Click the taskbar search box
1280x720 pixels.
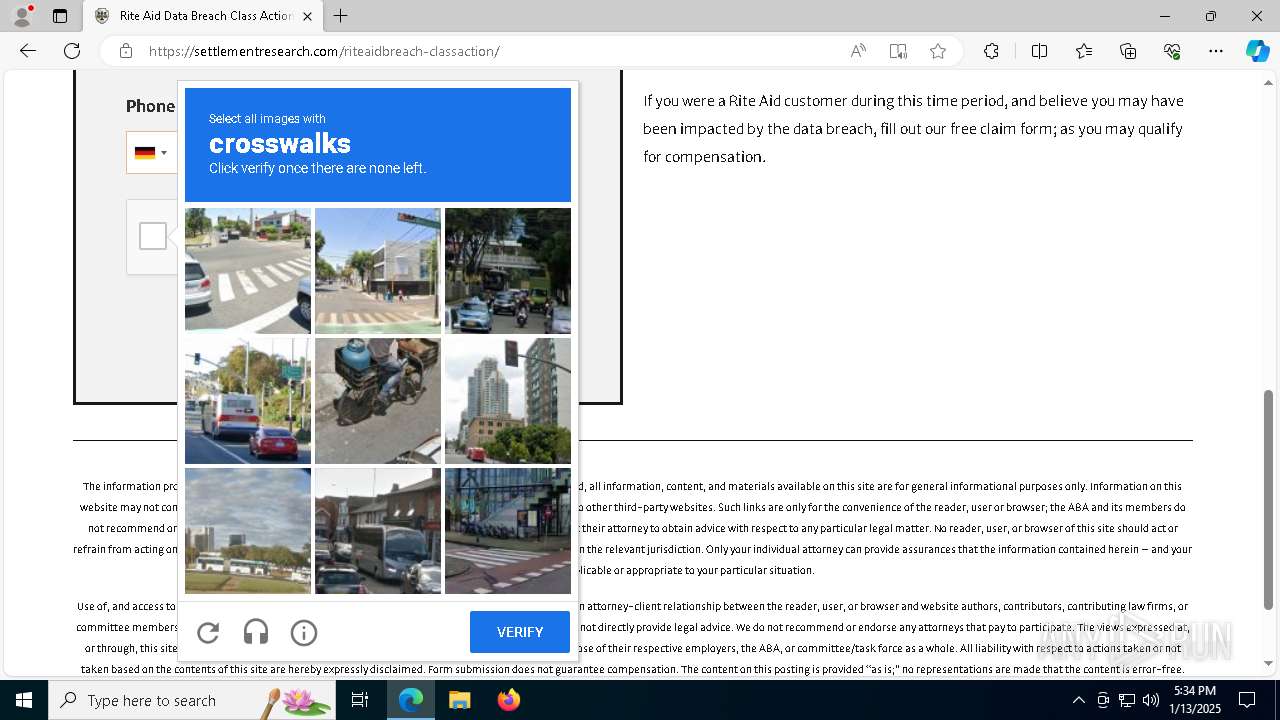pyautogui.click(x=192, y=700)
